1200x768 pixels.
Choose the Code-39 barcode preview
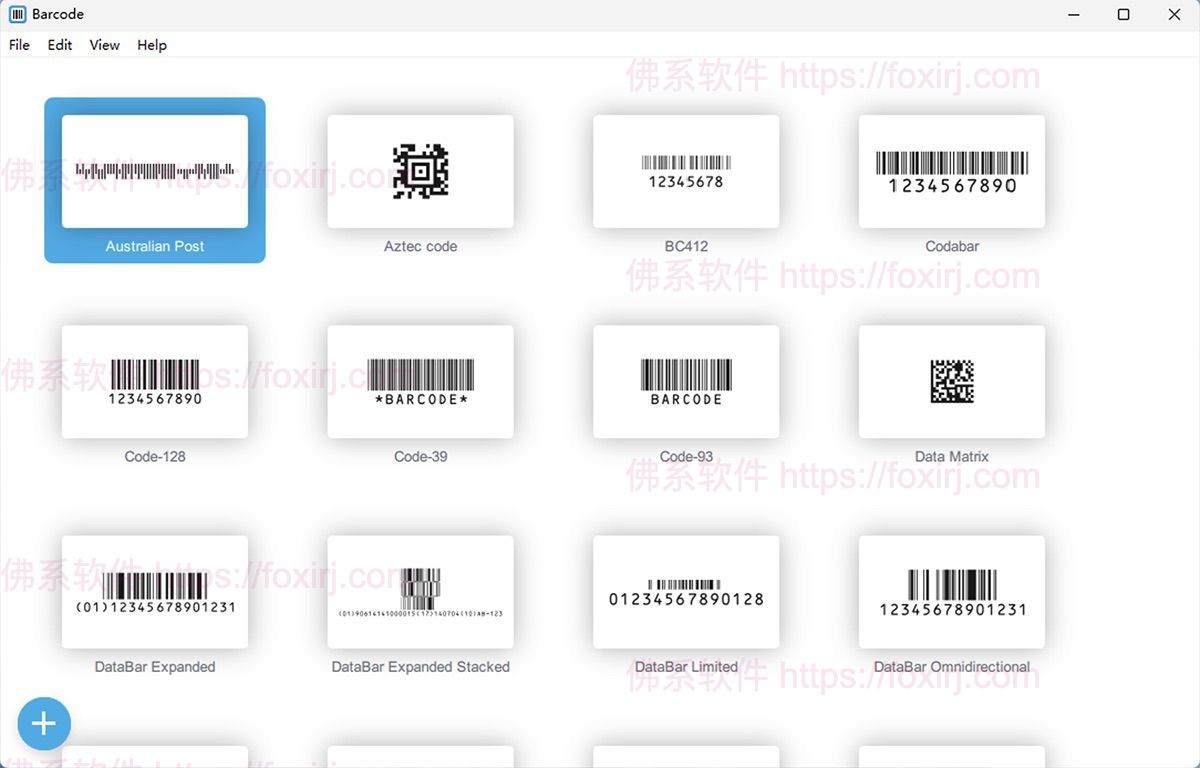[x=420, y=381]
